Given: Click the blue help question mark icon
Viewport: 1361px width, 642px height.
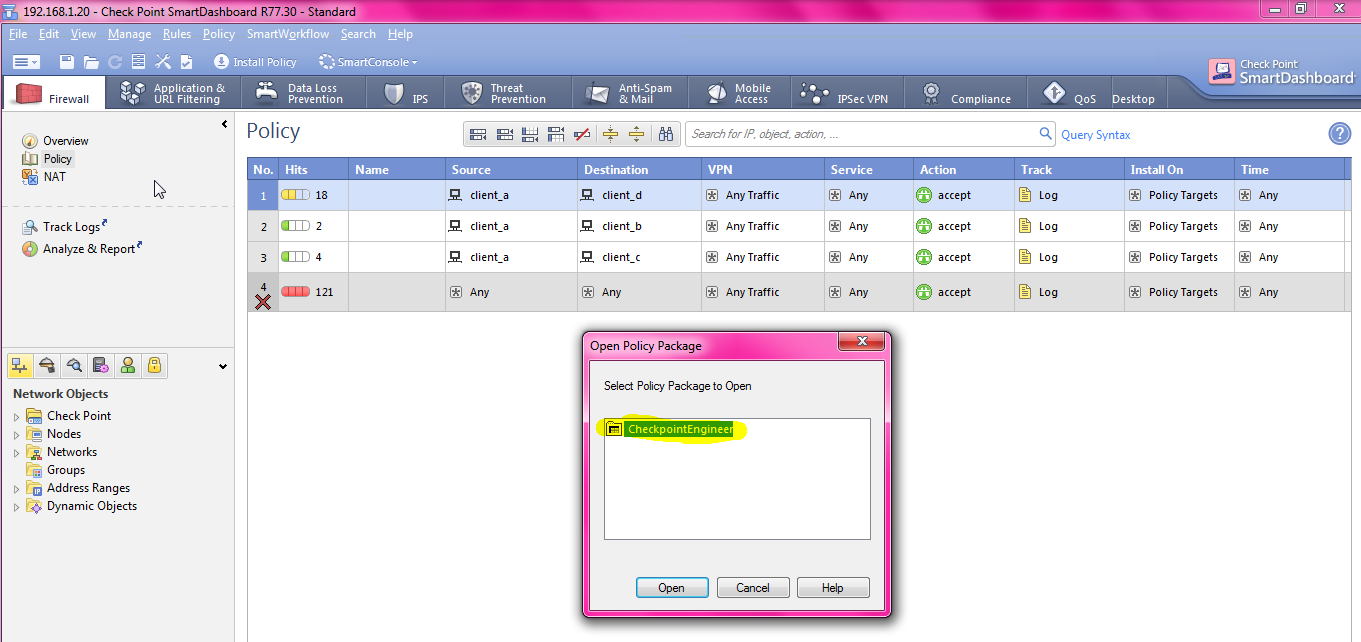Looking at the screenshot, I should (1339, 134).
